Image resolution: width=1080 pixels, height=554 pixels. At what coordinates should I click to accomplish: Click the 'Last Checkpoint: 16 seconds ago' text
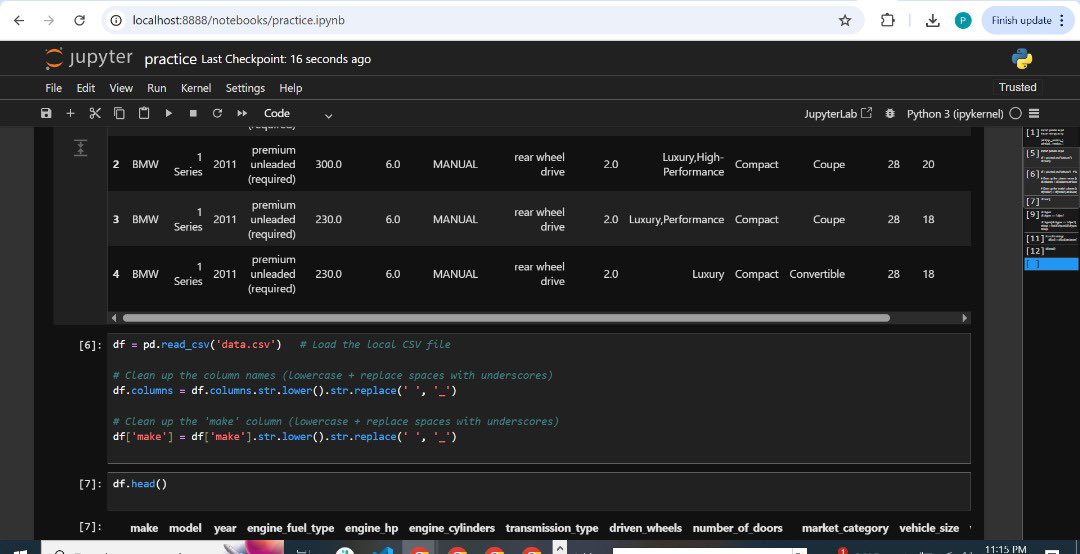pos(286,59)
